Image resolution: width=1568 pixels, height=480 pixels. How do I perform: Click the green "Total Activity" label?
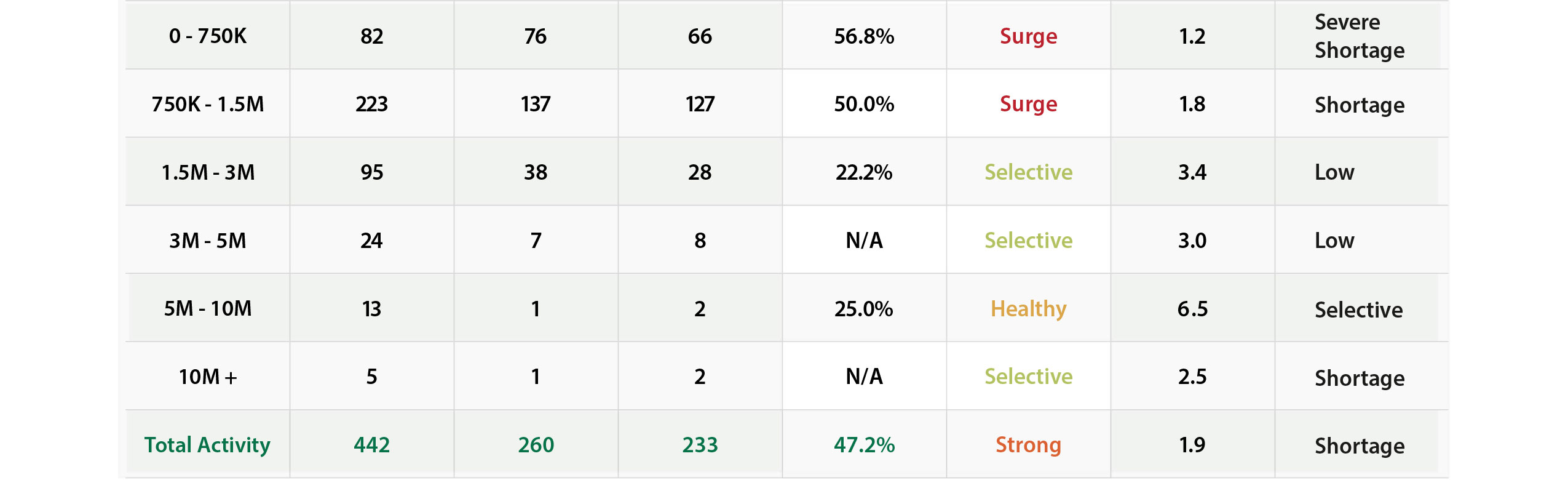207,445
